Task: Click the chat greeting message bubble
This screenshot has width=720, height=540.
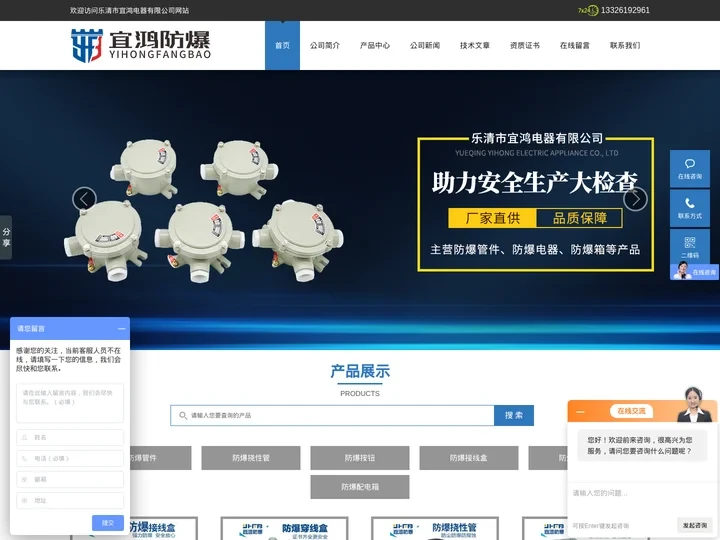Action: [x=642, y=445]
